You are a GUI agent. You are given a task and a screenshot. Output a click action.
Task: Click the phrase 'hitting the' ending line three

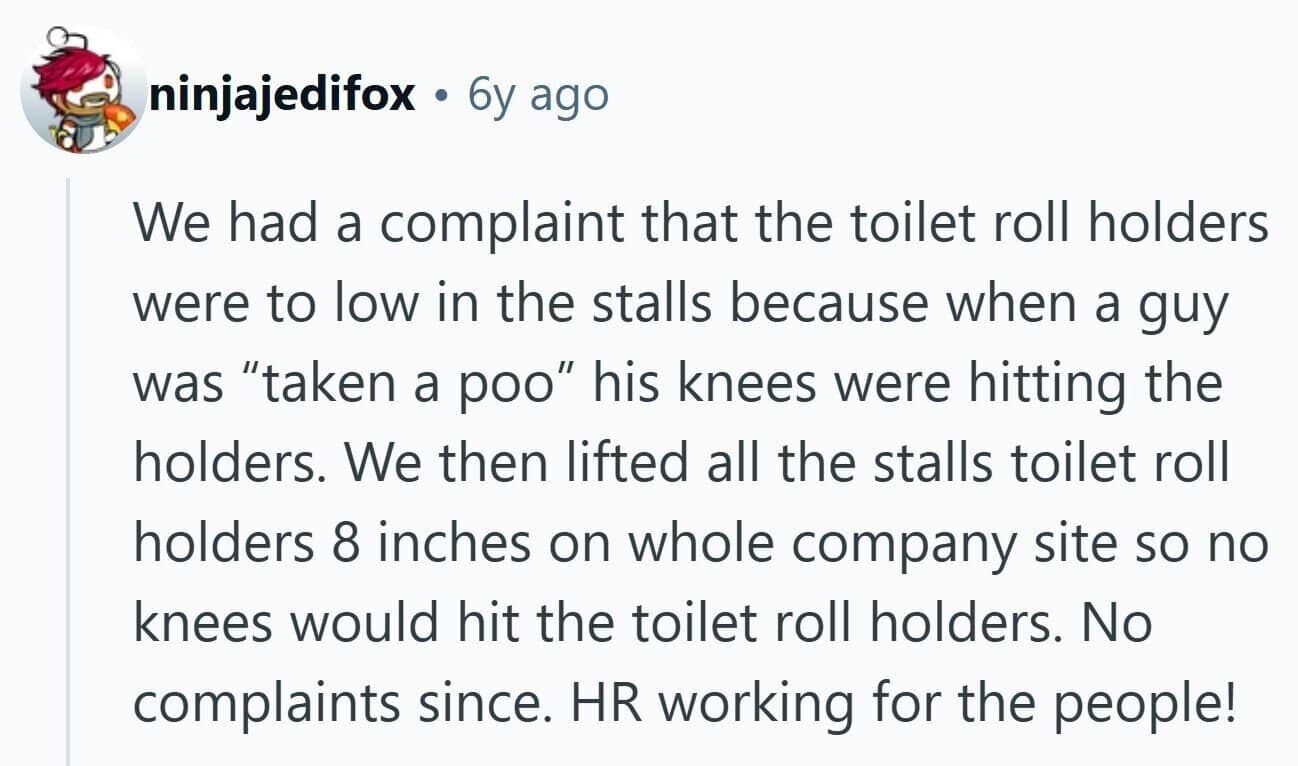[x=1105, y=387]
